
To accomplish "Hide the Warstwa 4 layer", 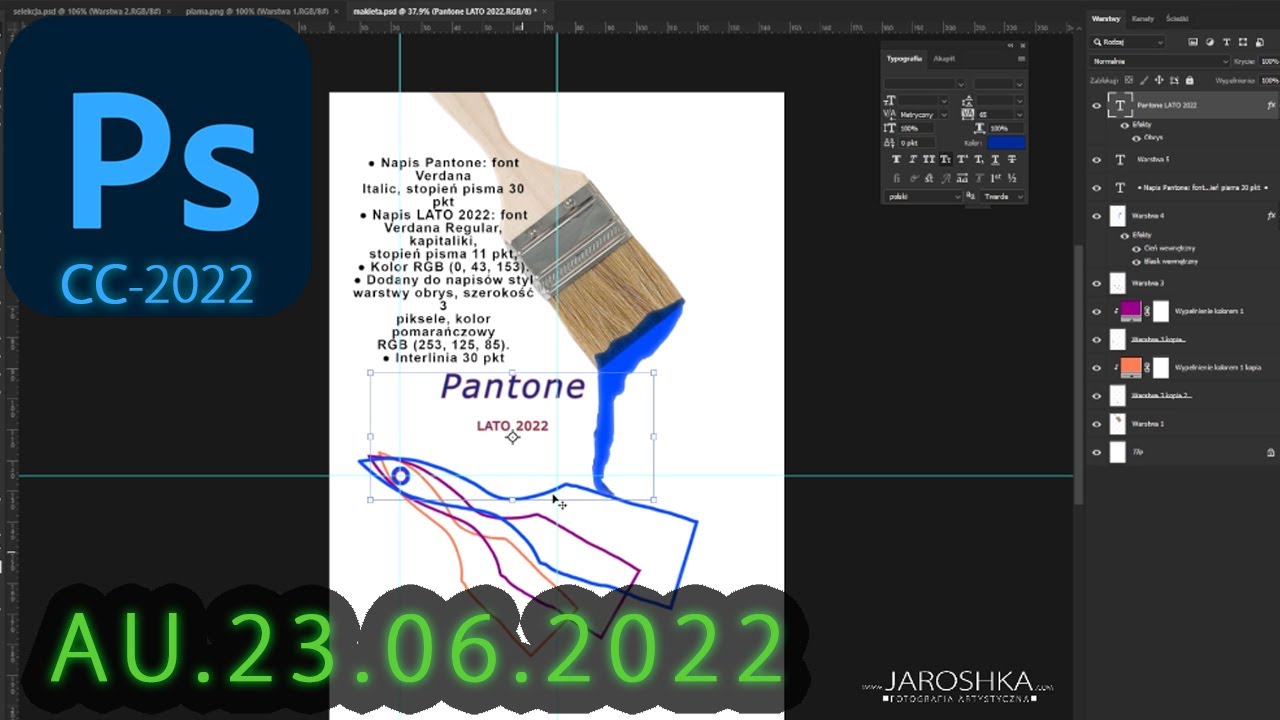I will pyautogui.click(x=1097, y=215).
